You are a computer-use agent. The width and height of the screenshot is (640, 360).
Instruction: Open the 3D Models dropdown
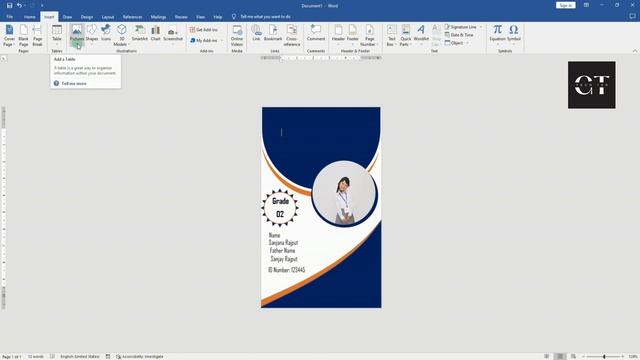pos(121,35)
